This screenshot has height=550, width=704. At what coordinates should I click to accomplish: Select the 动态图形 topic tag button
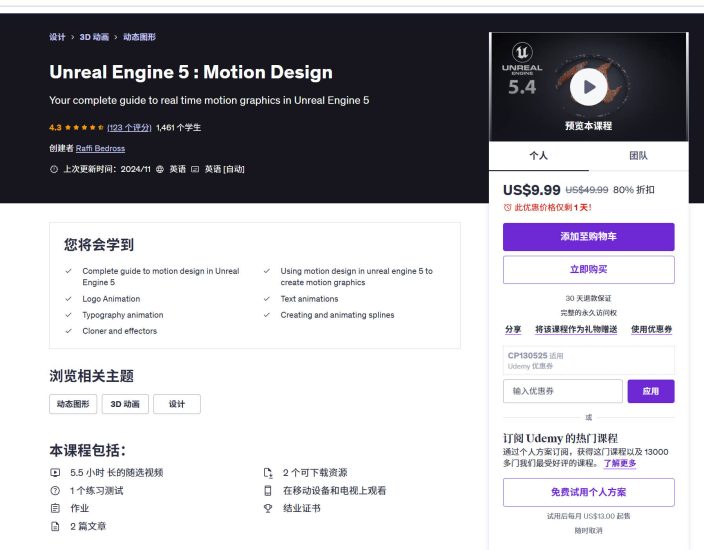[x=73, y=404]
